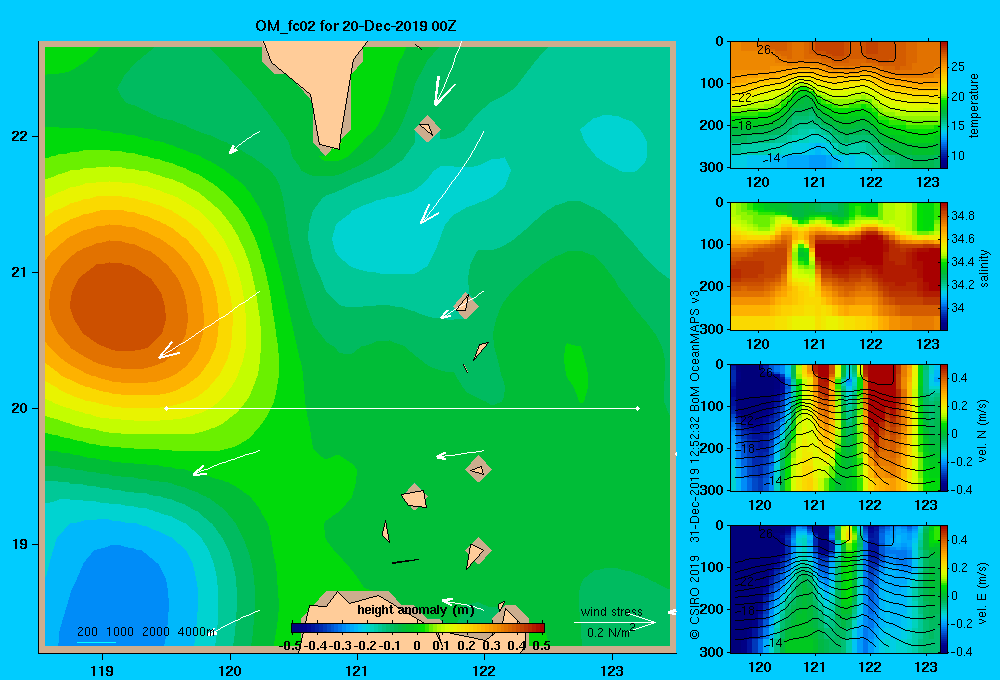
Task: Click the '34.8' tick on salinity scale
Action: coord(963,216)
